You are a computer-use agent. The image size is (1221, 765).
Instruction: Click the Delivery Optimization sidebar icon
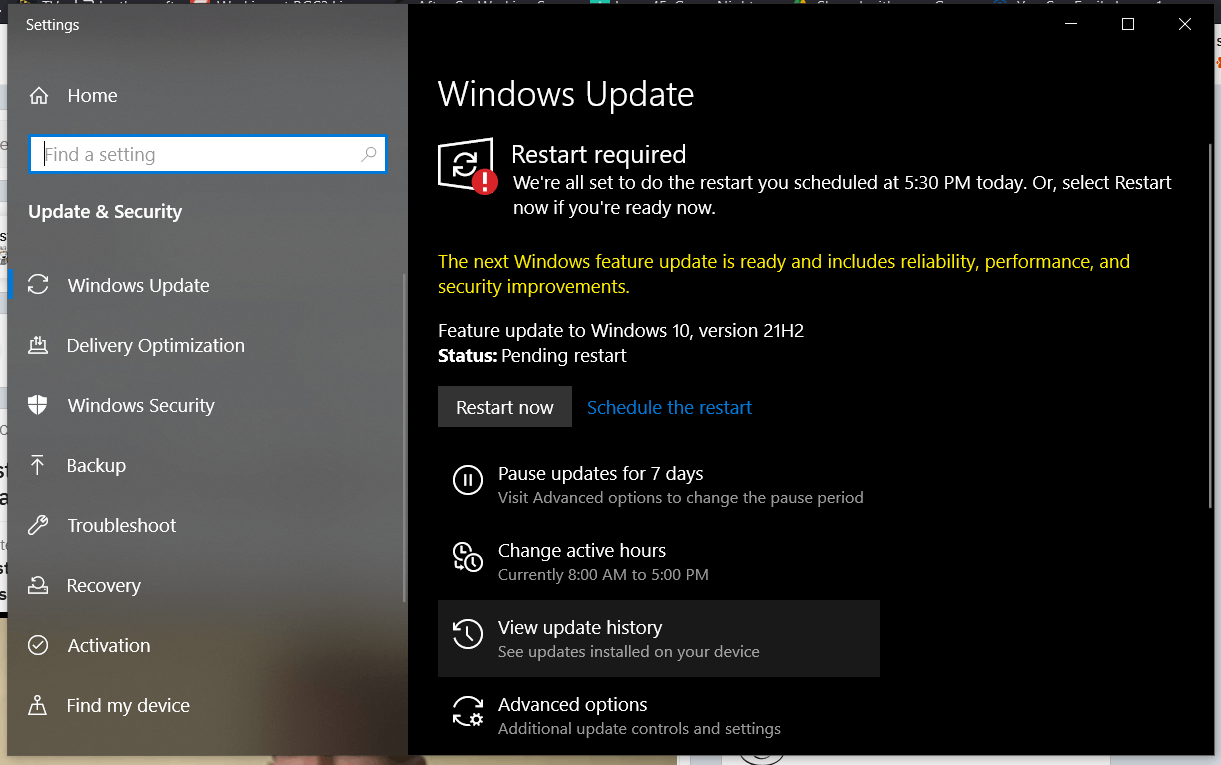point(38,345)
